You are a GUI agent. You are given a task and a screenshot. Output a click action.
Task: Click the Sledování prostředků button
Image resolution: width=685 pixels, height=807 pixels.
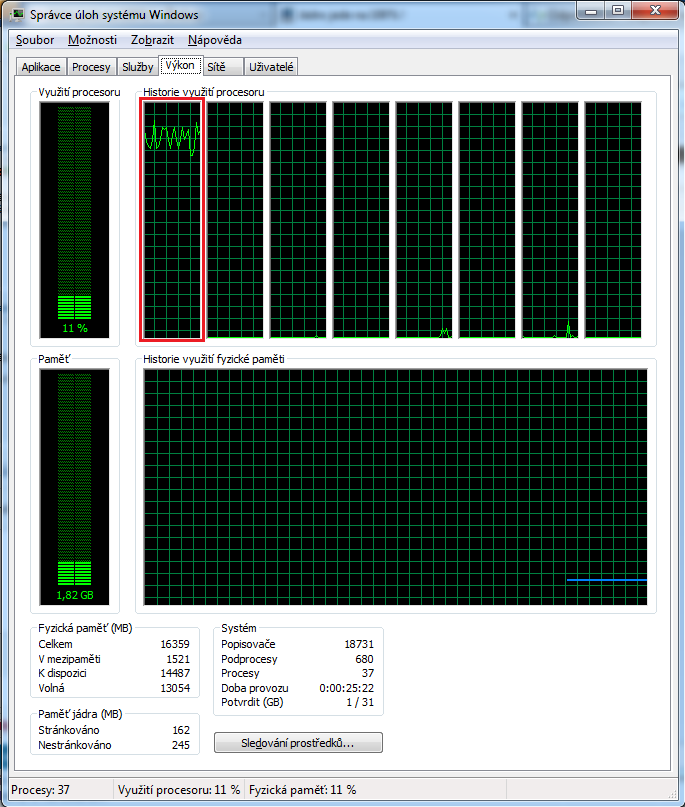point(298,743)
